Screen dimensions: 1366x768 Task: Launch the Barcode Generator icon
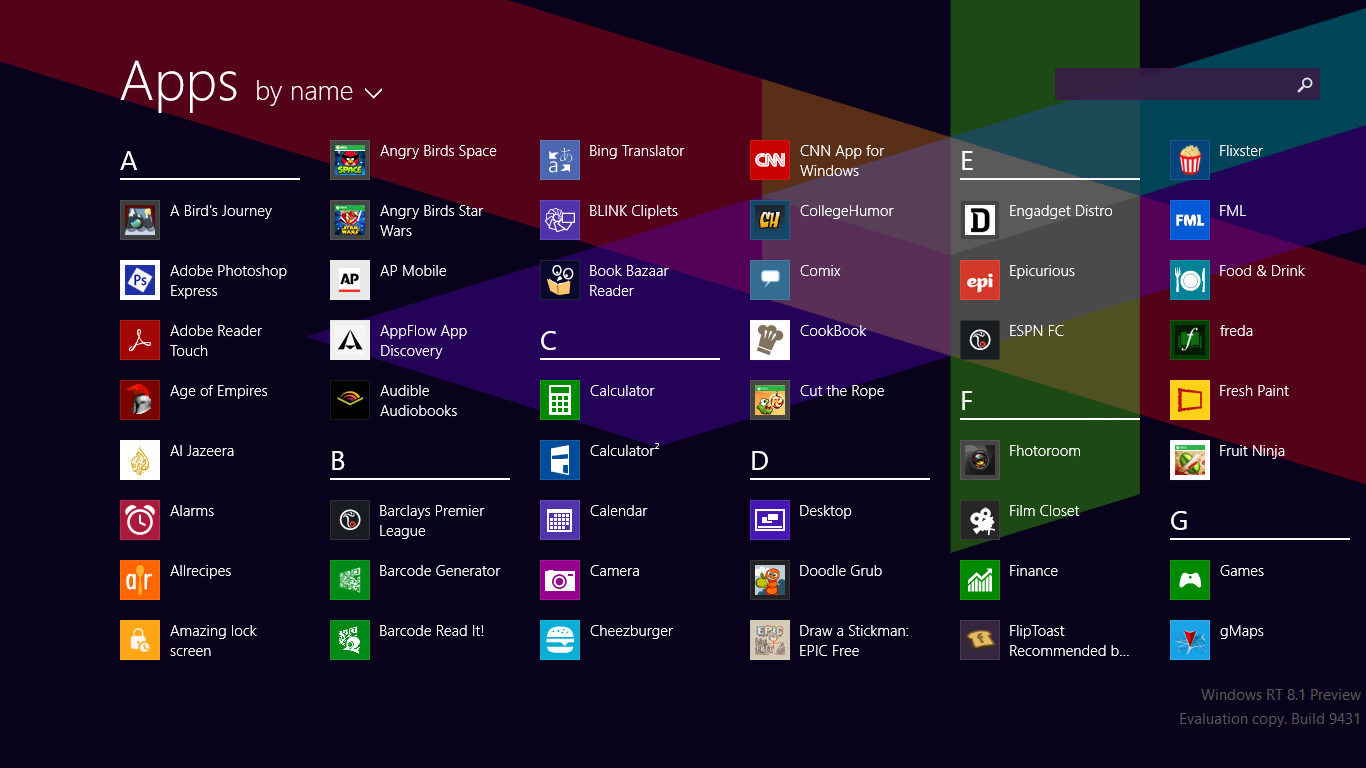tap(350, 580)
